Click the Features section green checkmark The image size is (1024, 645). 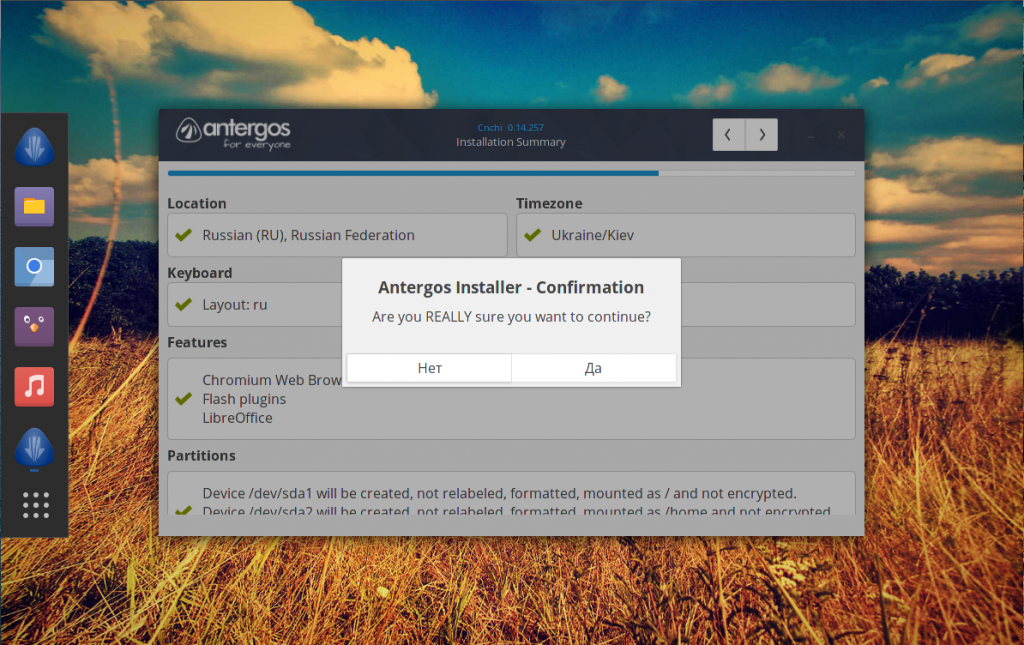pos(183,399)
